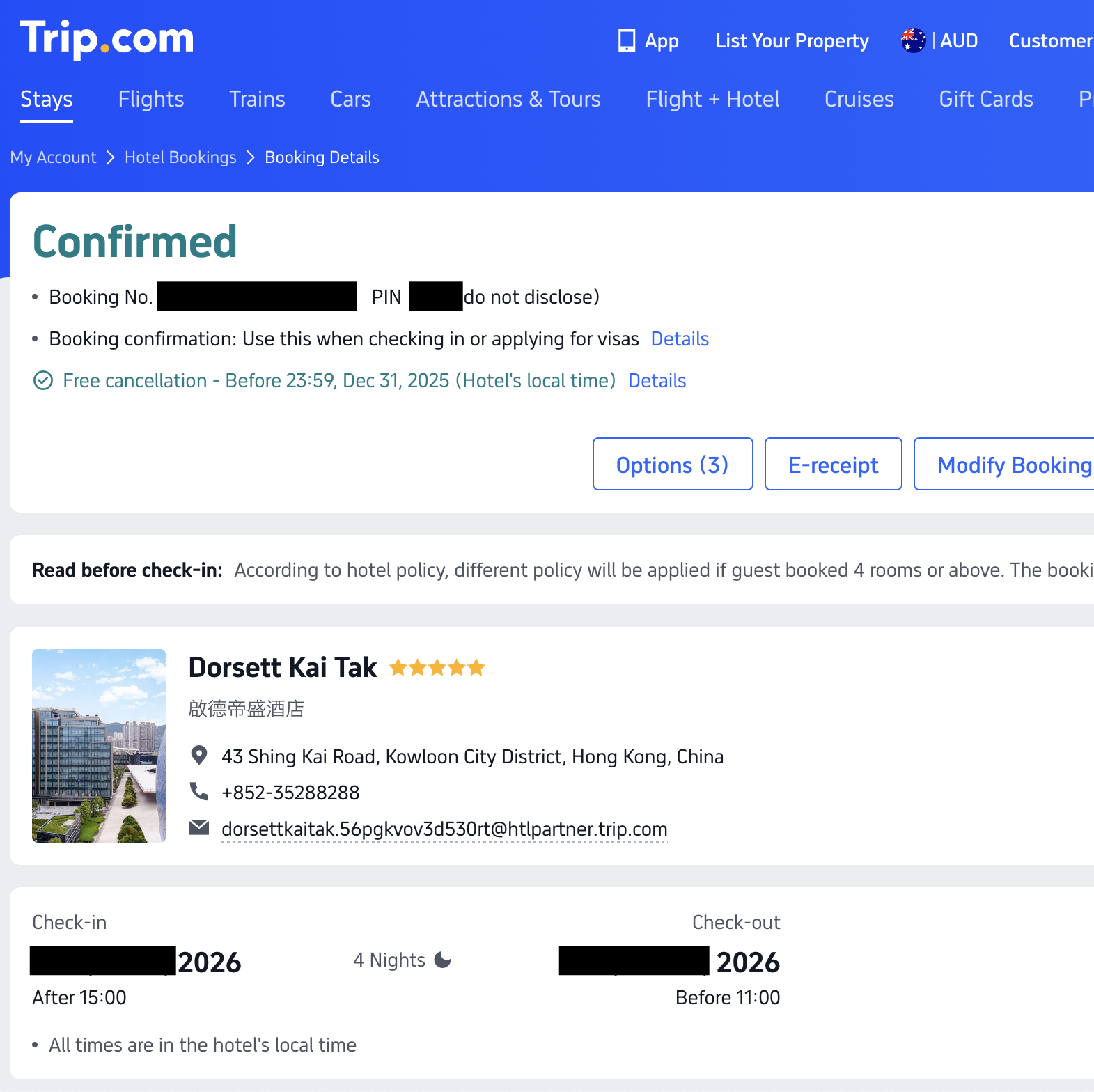The image size is (1094, 1092).
Task: Click the moon icon beside 4 Nights
Action: (x=442, y=960)
